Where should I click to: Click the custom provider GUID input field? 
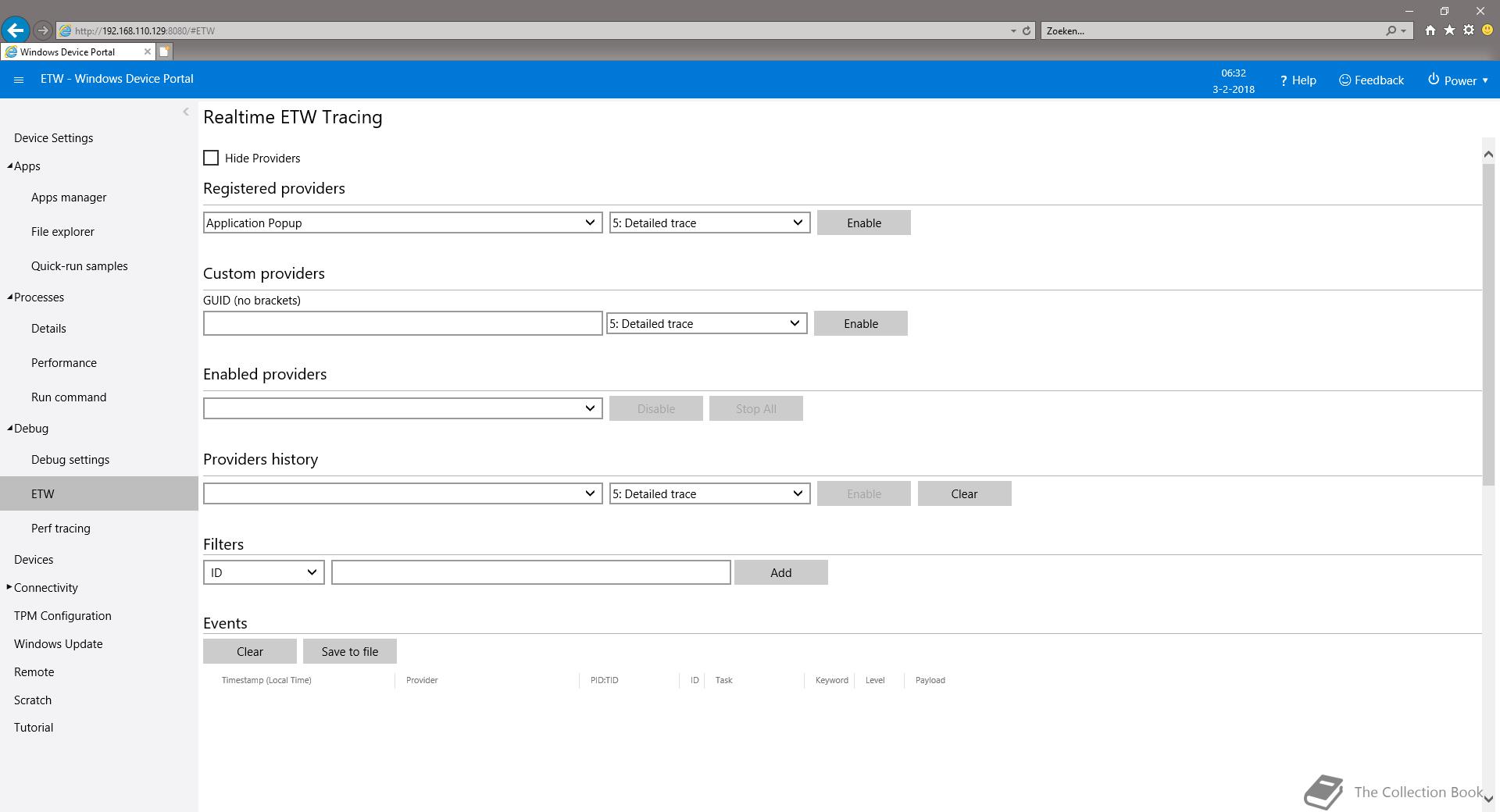pyautogui.click(x=402, y=323)
